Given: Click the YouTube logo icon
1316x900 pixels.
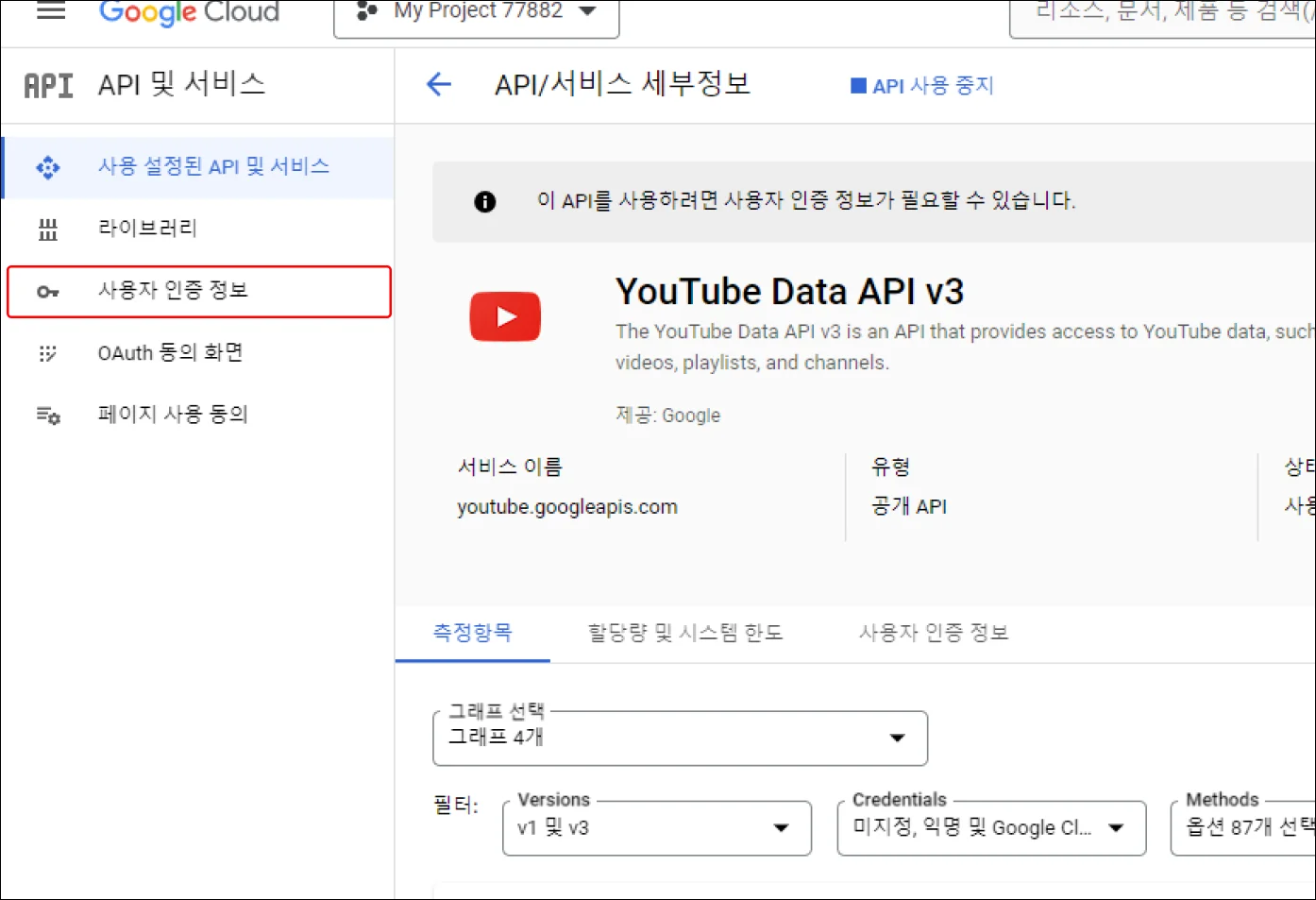Looking at the screenshot, I should pos(505,316).
